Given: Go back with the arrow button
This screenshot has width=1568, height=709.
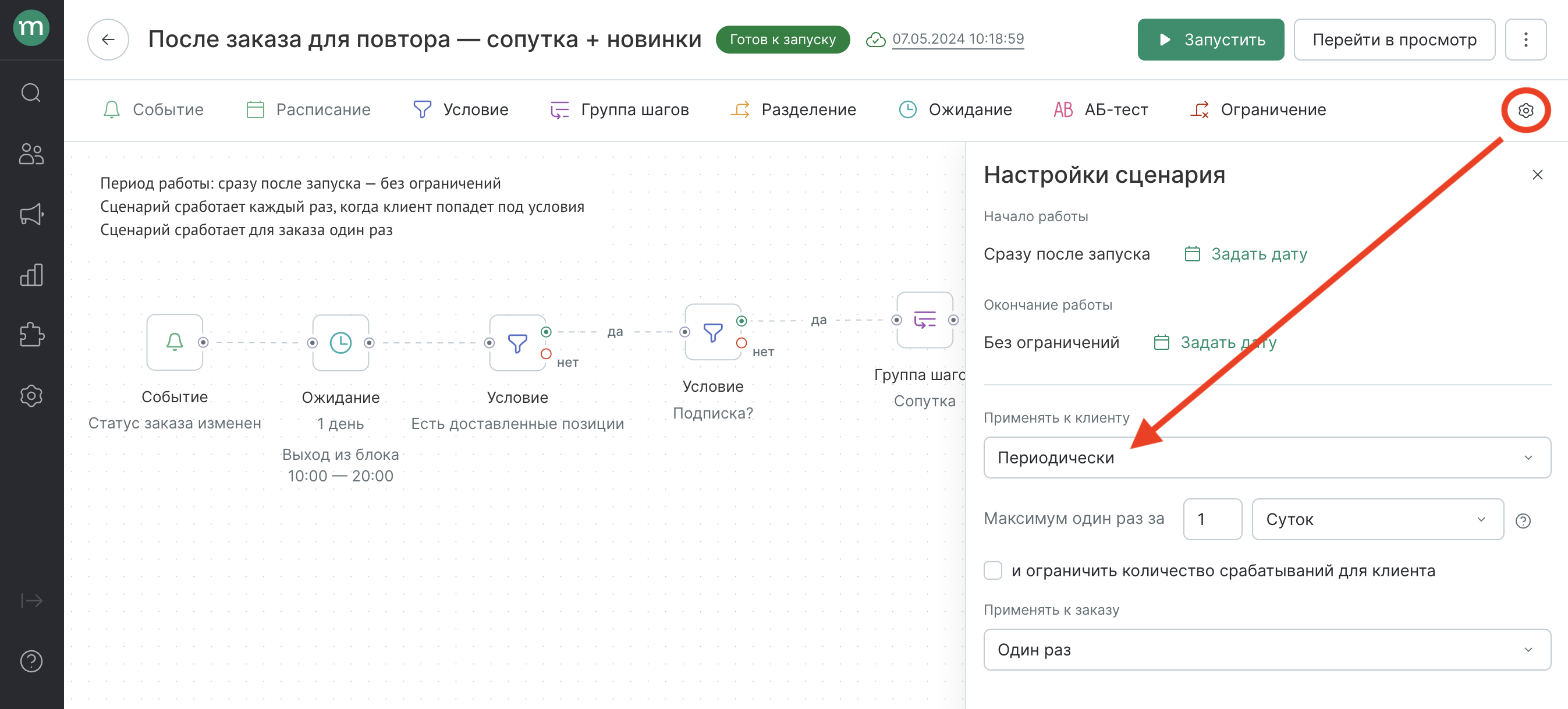Looking at the screenshot, I should 108,40.
